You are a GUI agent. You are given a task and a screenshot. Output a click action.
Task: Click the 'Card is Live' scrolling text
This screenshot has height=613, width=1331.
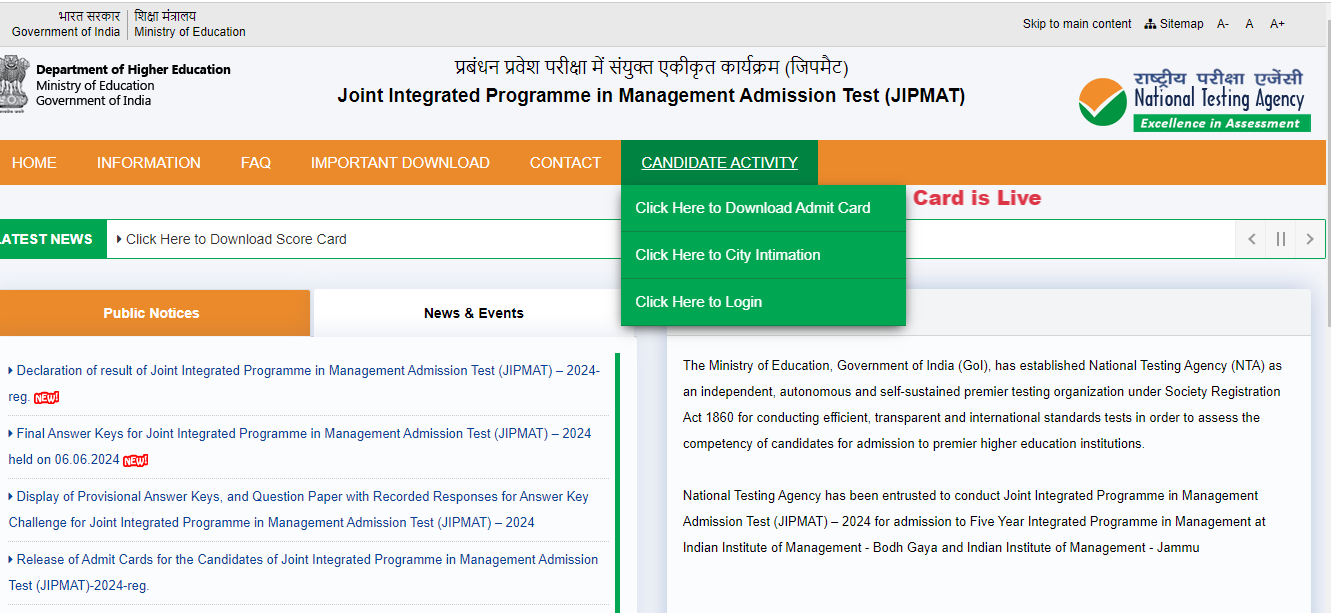(x=977, y=198)
